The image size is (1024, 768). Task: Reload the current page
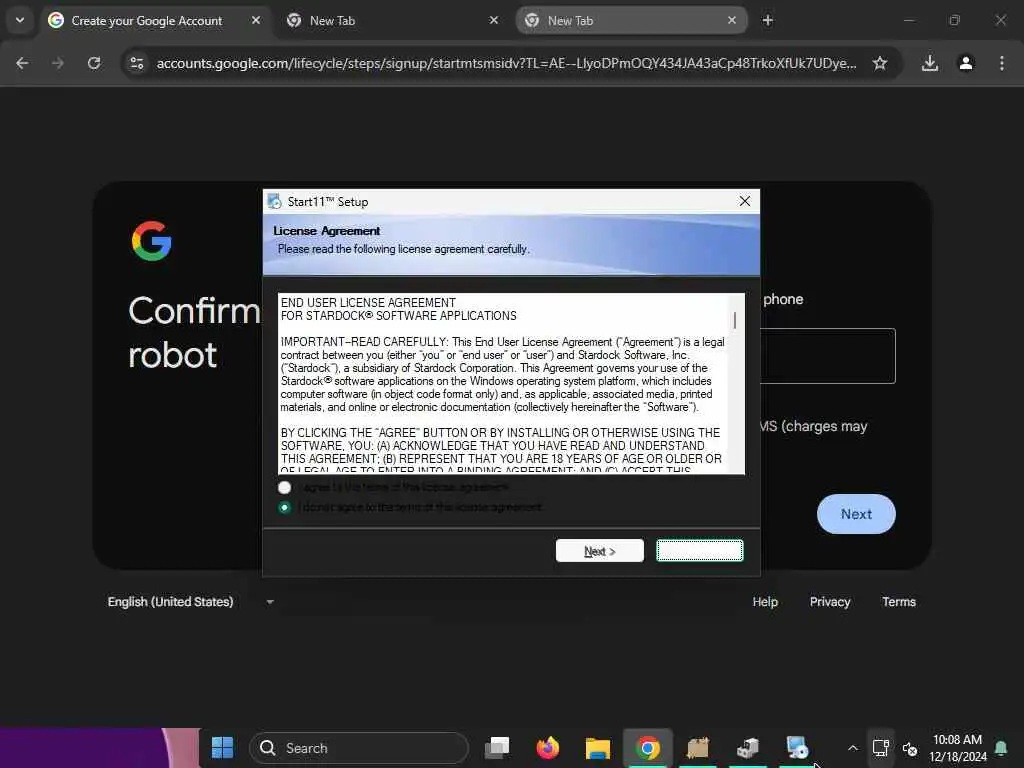[x=94, y=63]
